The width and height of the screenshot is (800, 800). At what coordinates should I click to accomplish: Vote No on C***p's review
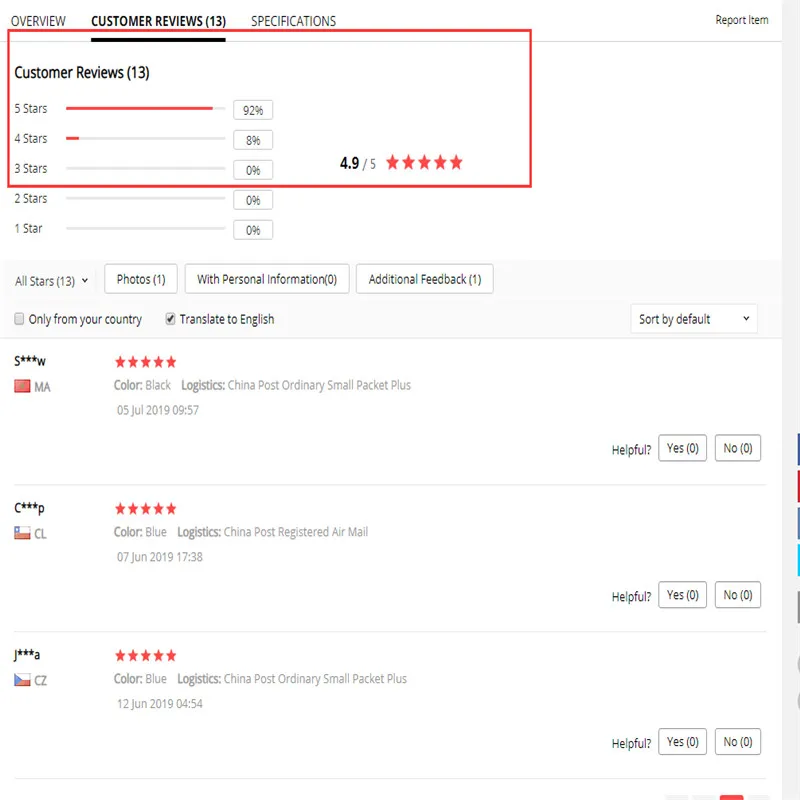click(738, 595)
